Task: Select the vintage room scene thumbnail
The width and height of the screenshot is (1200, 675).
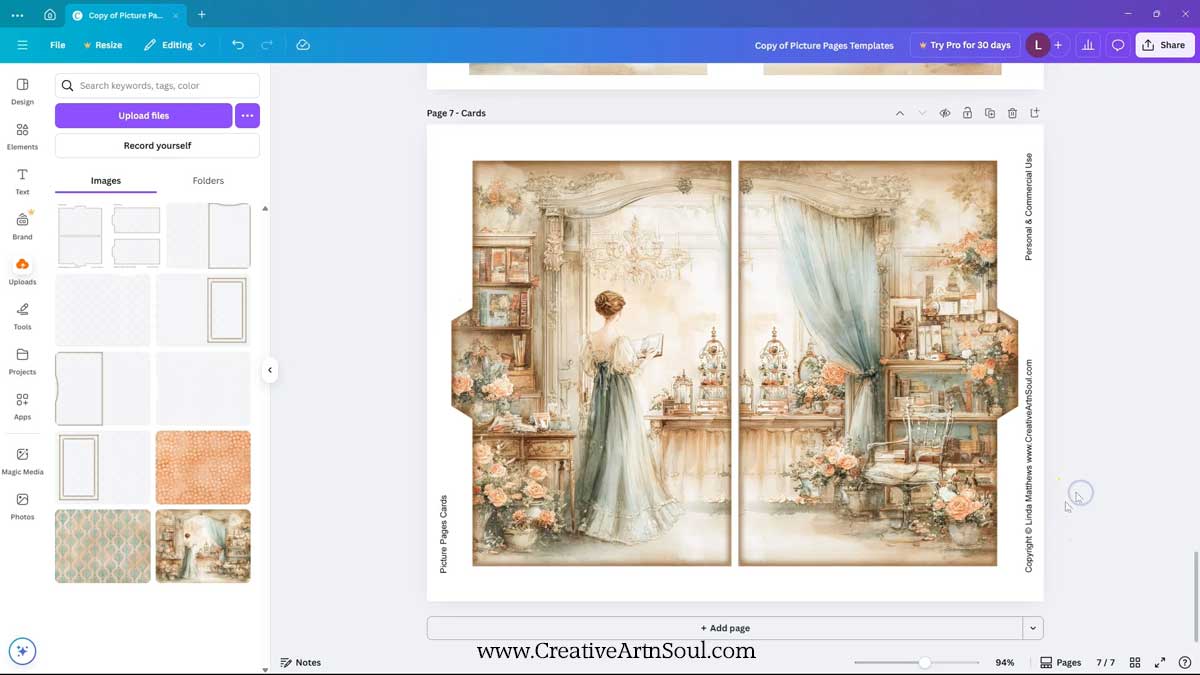Action: (203, 546)
